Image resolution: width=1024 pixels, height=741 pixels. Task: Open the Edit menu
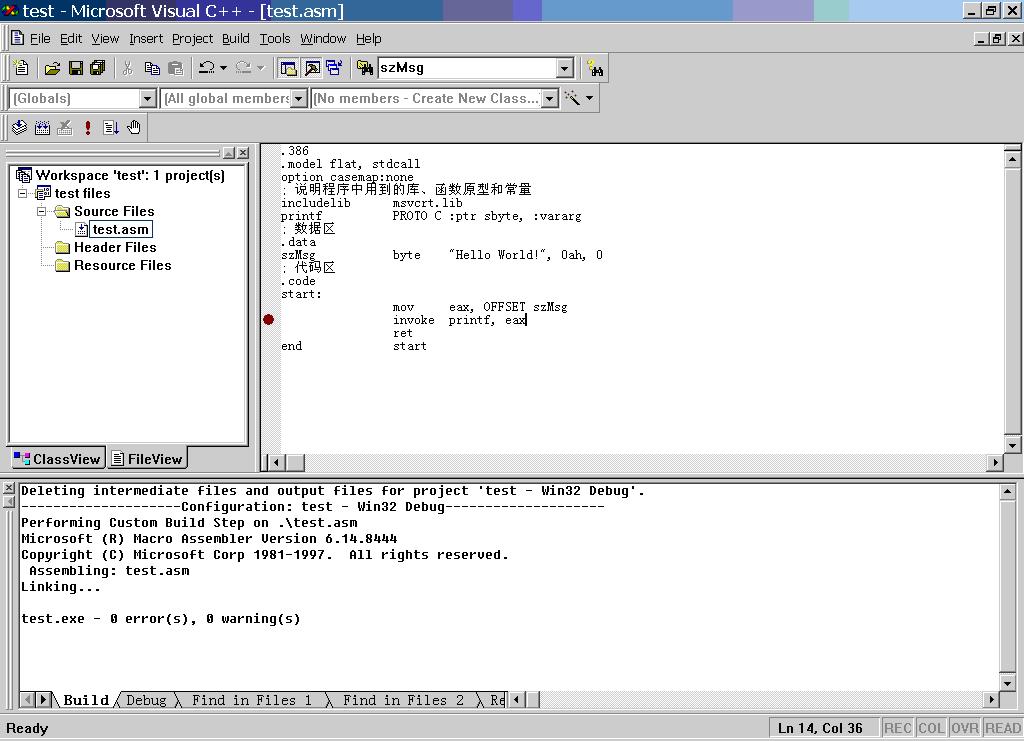click(71, 39)
